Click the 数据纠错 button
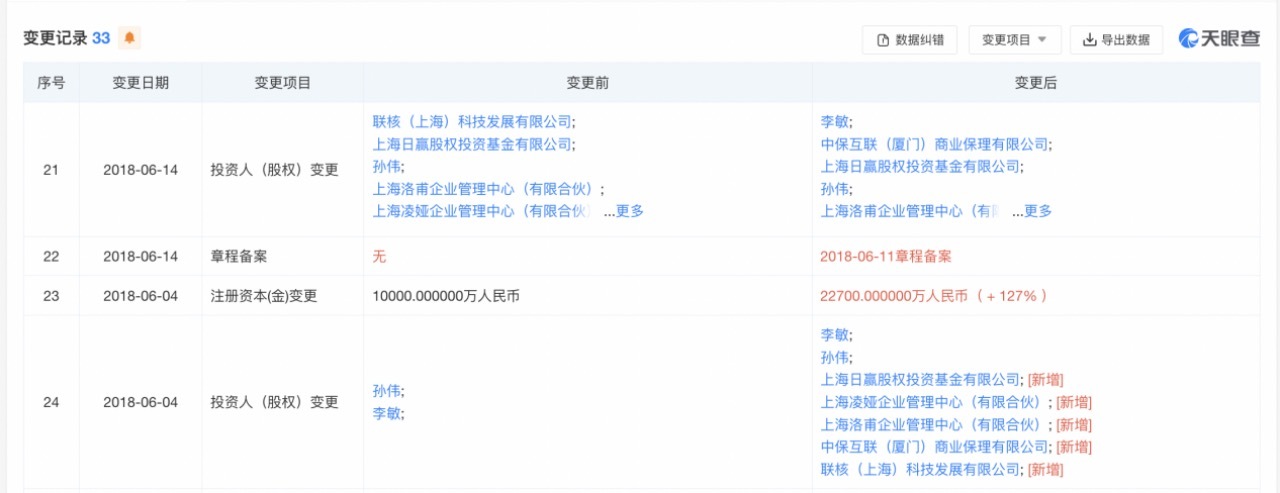Image resolution: width=1280 pixels, height=493 pixels. pyautogui.click(x=910, y=40)
